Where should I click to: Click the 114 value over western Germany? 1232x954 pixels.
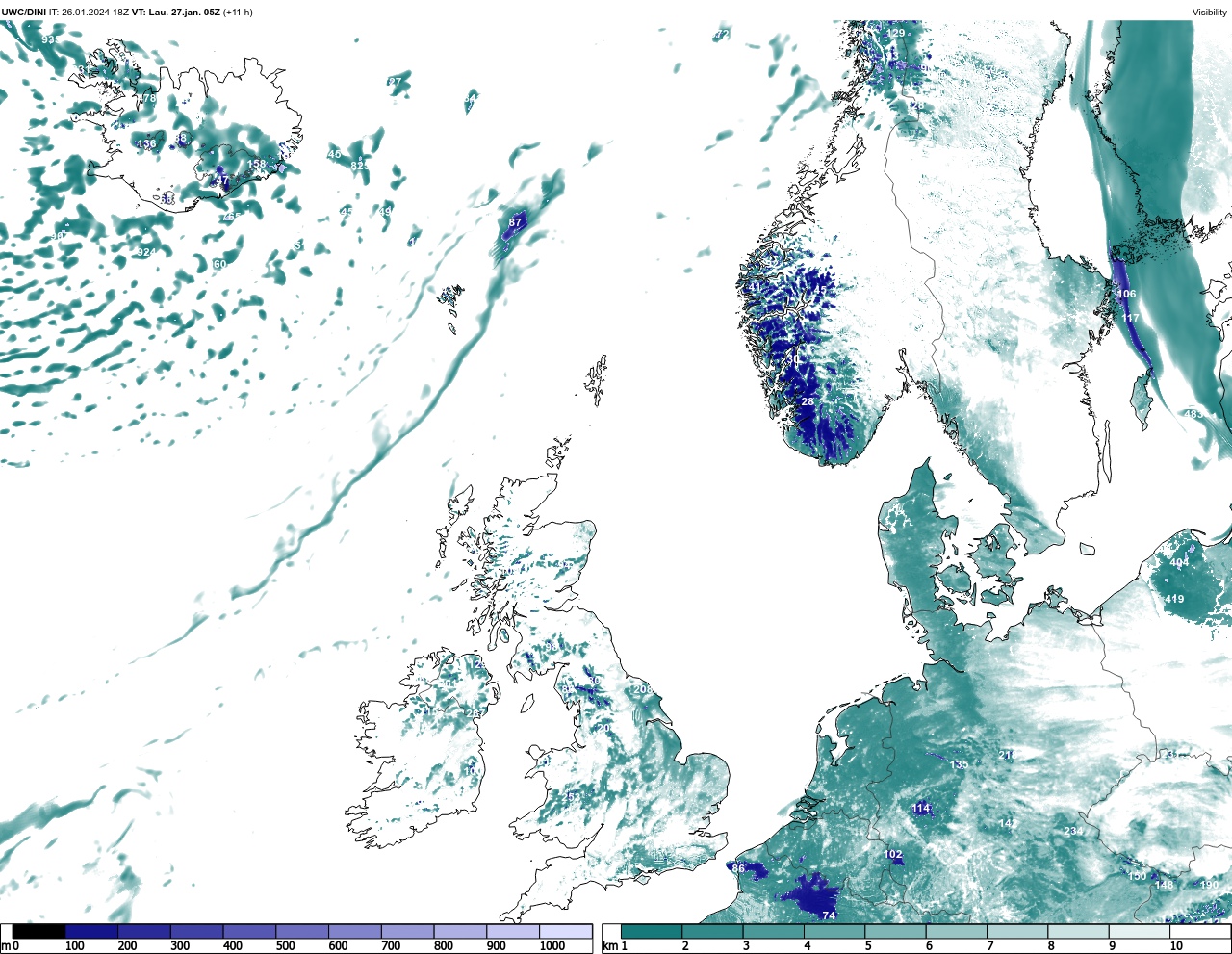[x=921, y=809]
